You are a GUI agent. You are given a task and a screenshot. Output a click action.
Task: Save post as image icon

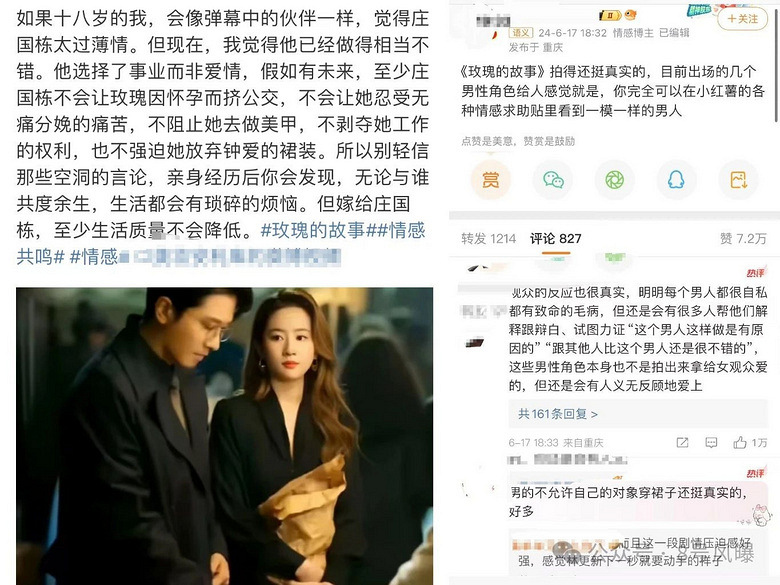pyautogui.click(x=738, y=179)
